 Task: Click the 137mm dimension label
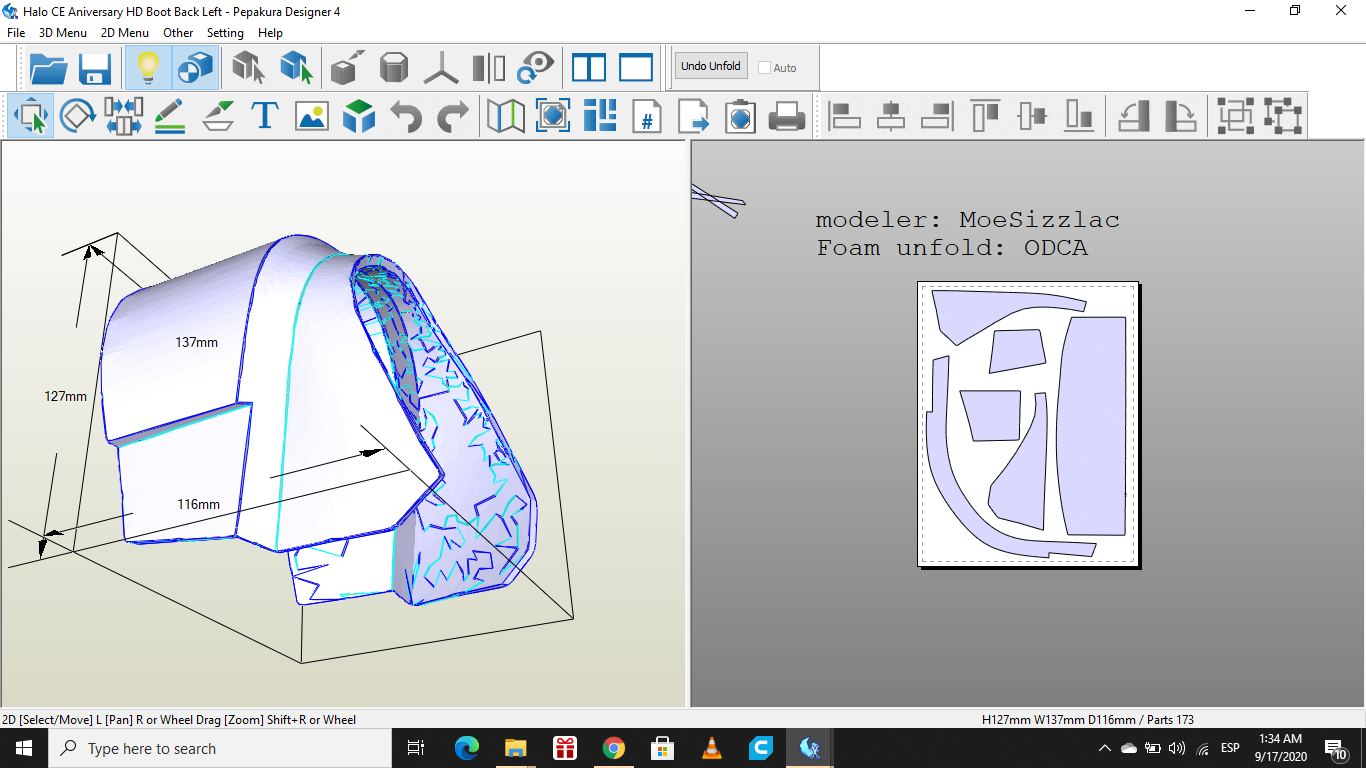pos(196,342)
